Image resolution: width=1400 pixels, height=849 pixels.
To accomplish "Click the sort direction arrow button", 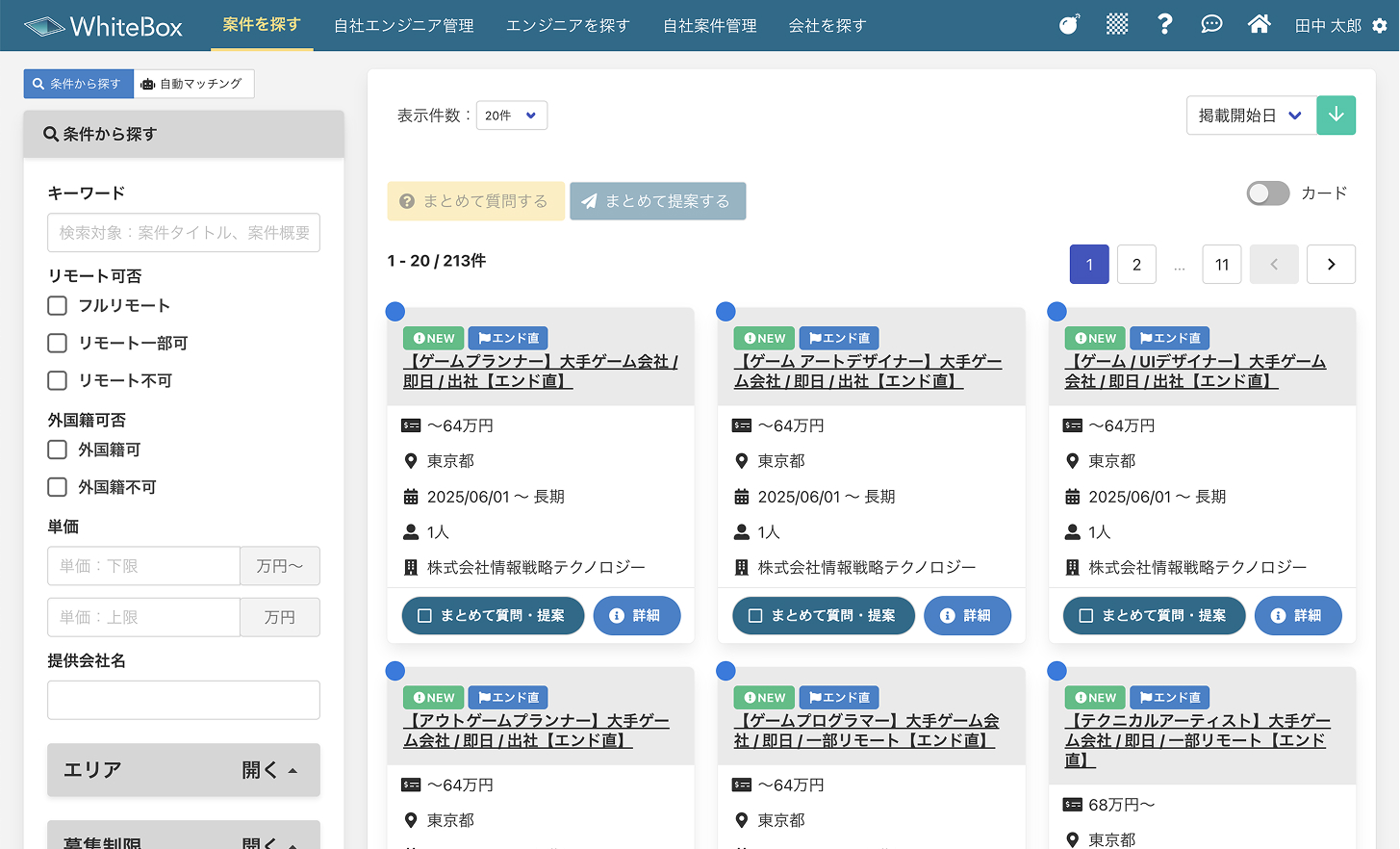I will point(1336,116).
